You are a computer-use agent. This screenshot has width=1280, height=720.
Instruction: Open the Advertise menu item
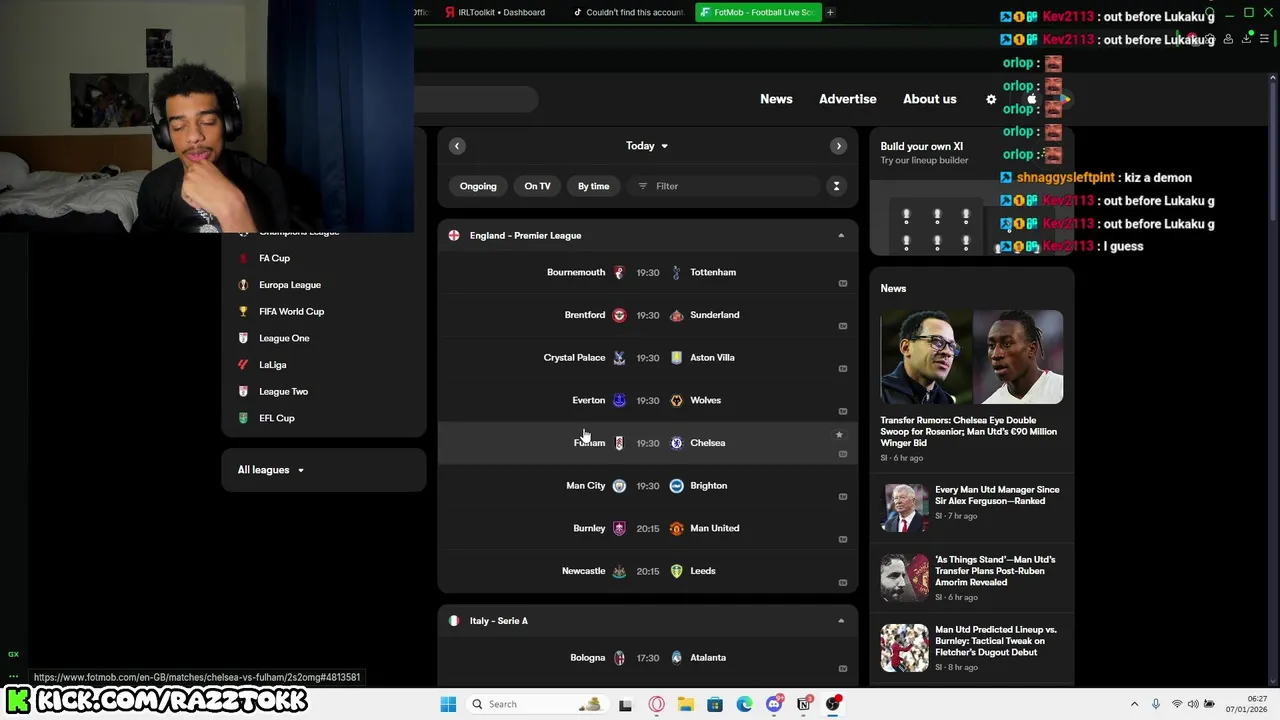[848, 99]
